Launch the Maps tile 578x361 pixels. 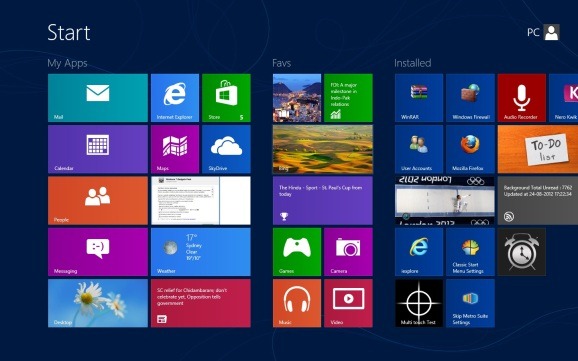click(x=175, y=149)
